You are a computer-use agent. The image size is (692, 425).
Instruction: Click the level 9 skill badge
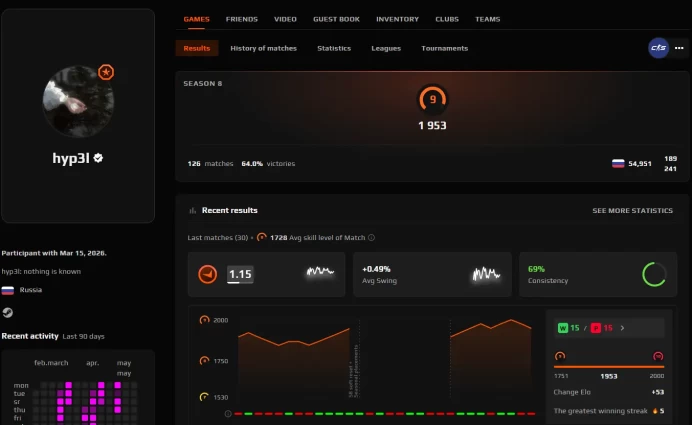click(x=432, y=99)
